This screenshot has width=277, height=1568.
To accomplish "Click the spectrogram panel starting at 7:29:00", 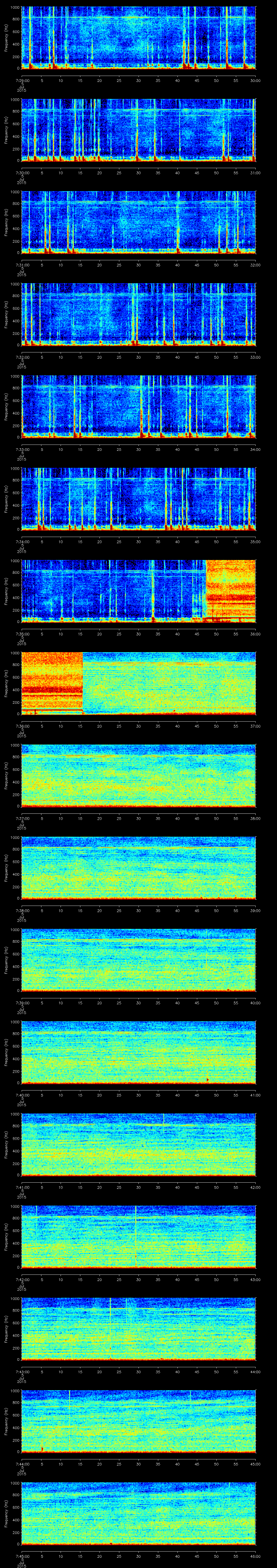I will click(139, 38).
